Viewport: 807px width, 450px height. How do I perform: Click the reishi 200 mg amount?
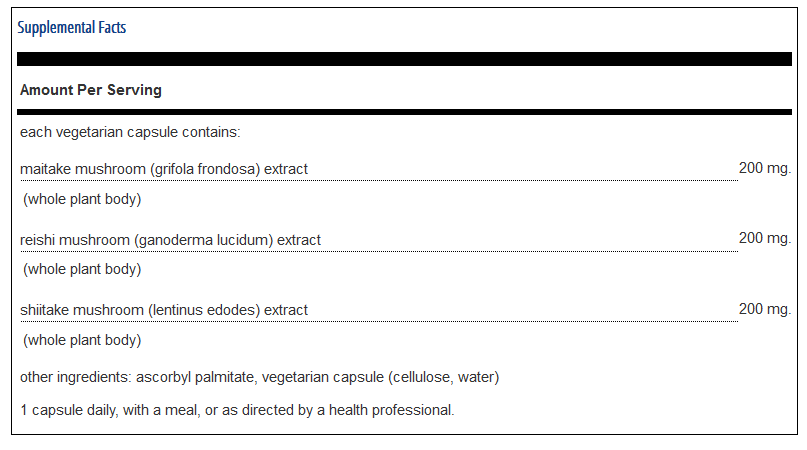coord(765,238)
